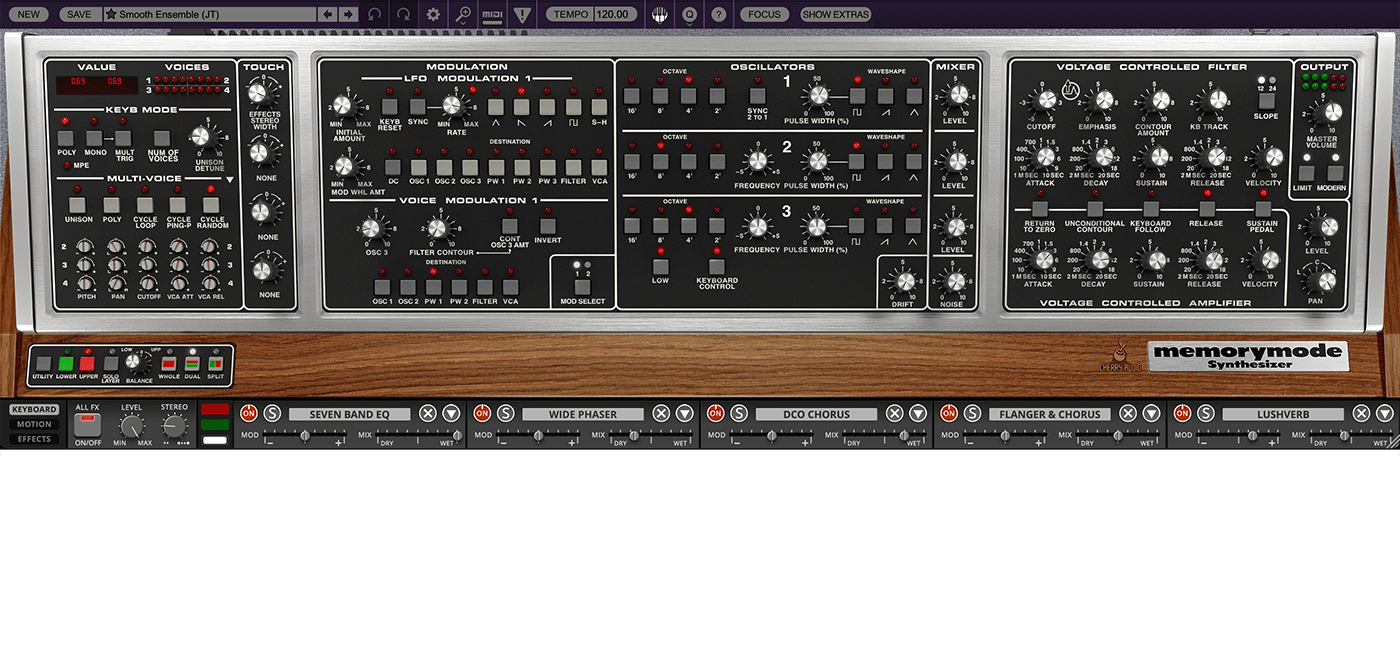Open DCO Chorus preset dropdown arrow
1400x669 pixels.
(x=918, y=413)
